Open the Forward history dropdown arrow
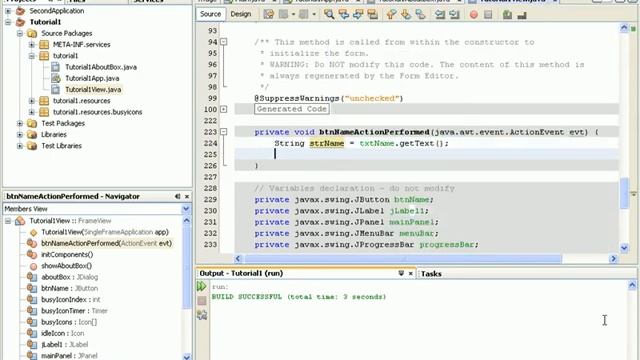The image size is (640, 360). [x=314, y=15]
